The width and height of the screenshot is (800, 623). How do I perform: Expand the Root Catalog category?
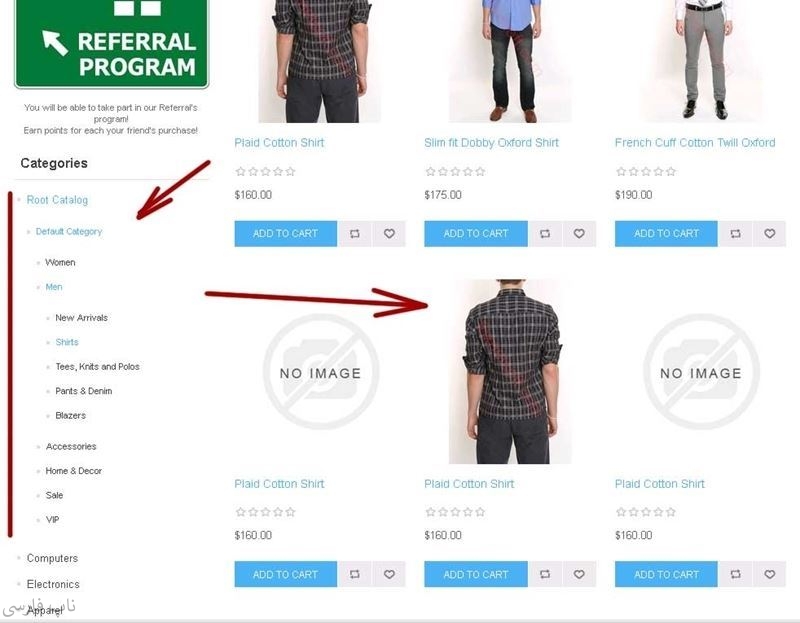pyautogui.click(x=57, y=200)
